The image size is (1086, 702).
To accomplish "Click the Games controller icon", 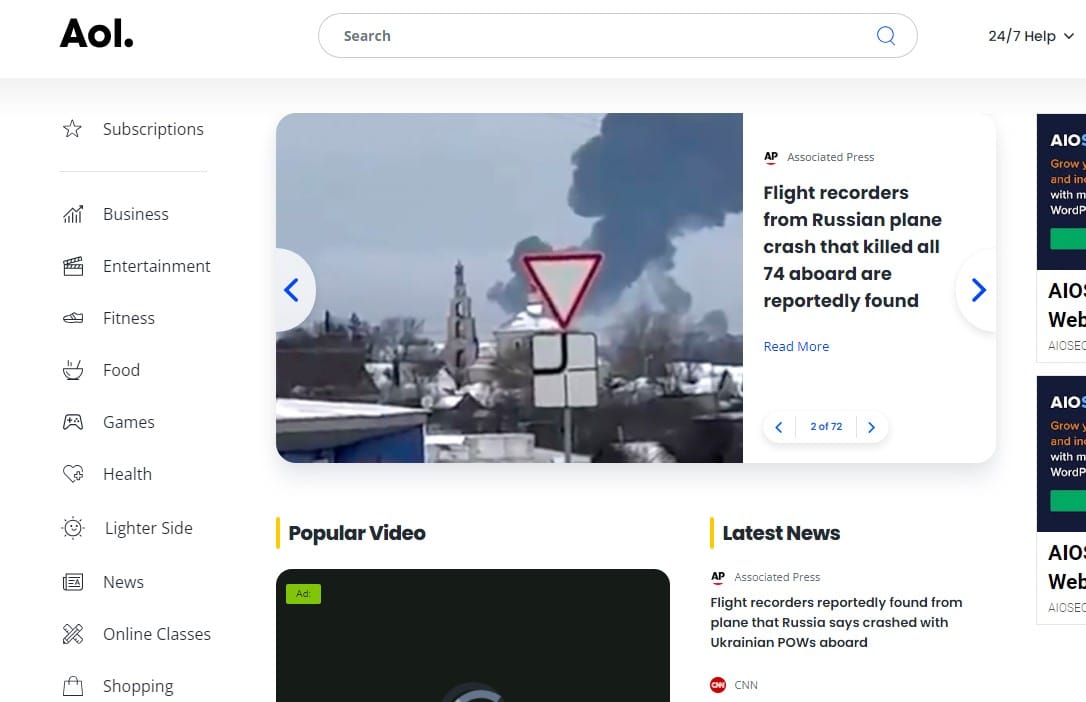I will (x=74, y=421).
